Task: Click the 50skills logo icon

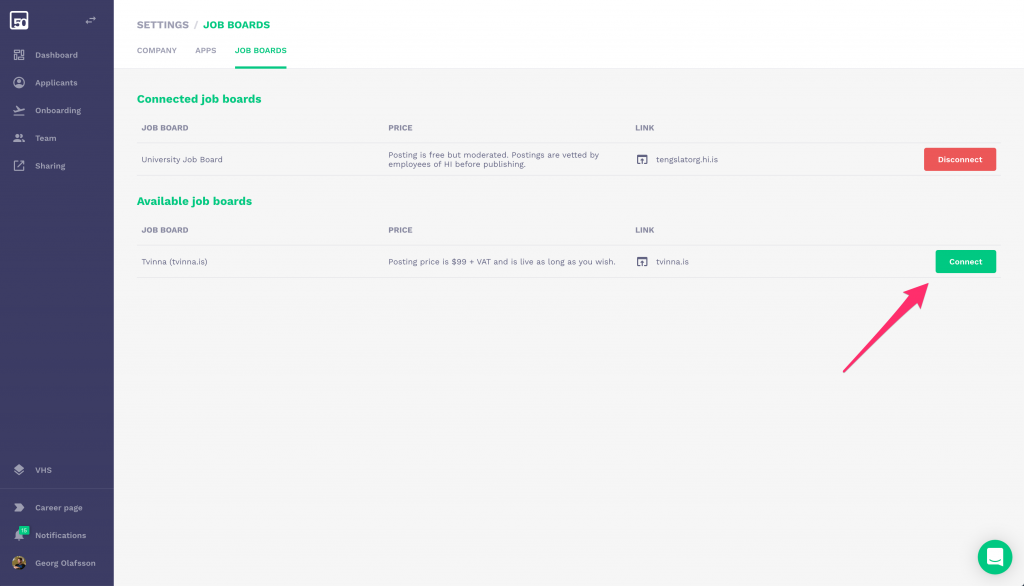Action: click(x=19, y=20)
